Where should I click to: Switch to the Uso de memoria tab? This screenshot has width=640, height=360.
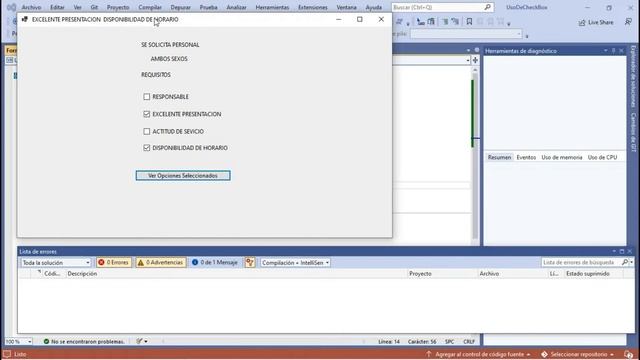tap(562, 157)
